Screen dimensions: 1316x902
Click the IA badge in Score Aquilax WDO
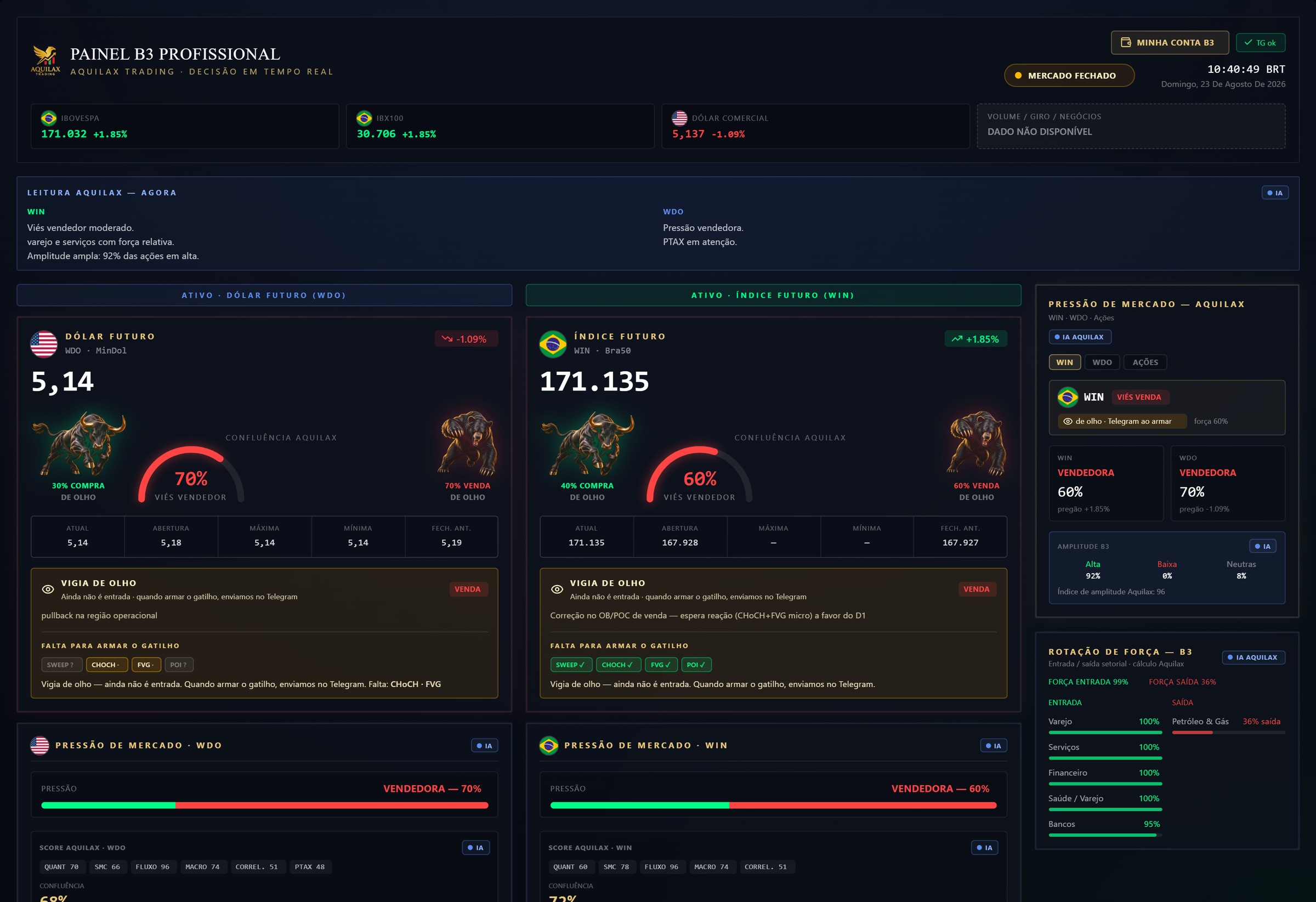click(x=475, y=848)
